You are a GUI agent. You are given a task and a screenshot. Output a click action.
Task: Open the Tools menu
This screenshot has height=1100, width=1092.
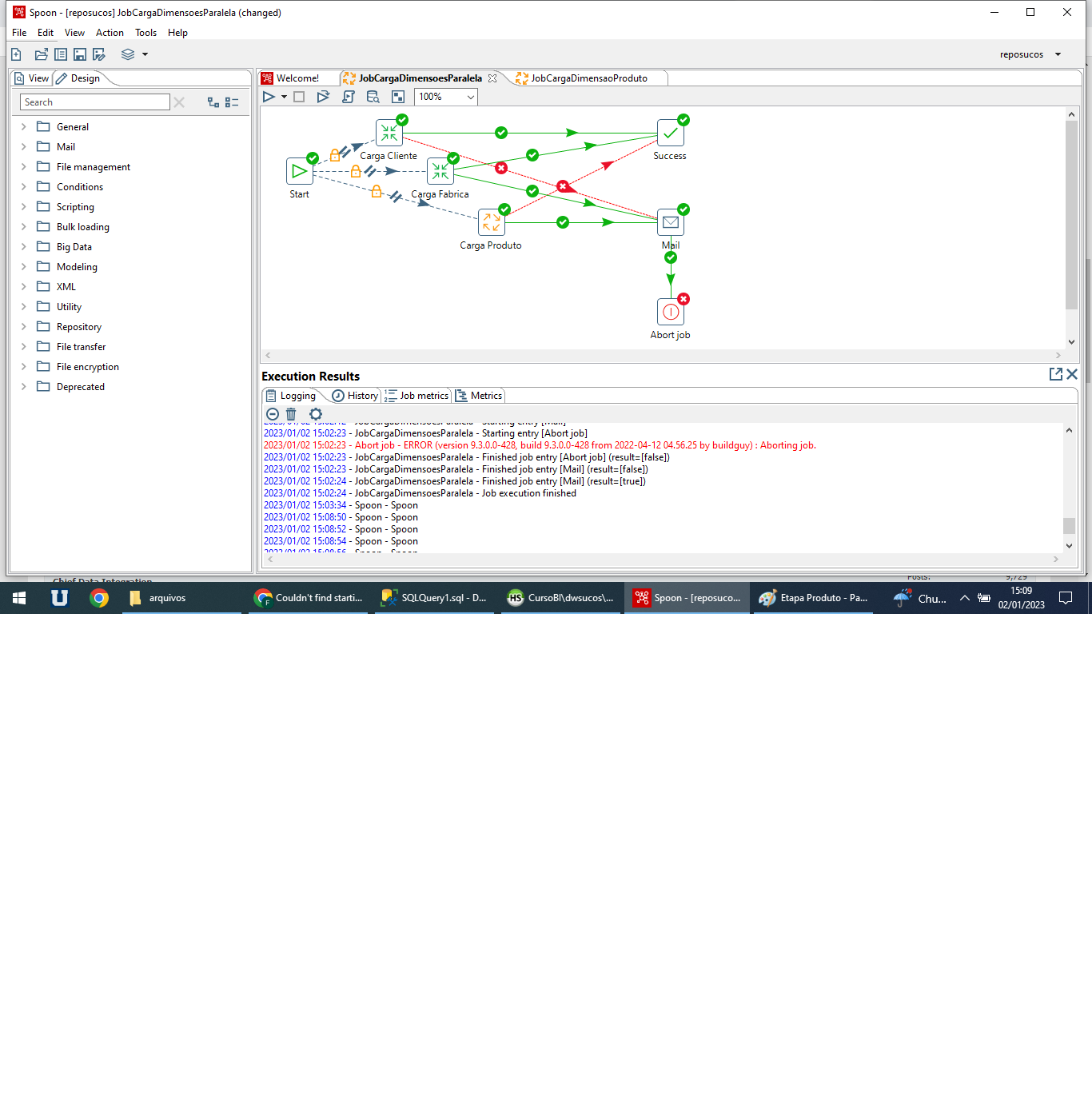pyautogui.click(x=145, y=33)
